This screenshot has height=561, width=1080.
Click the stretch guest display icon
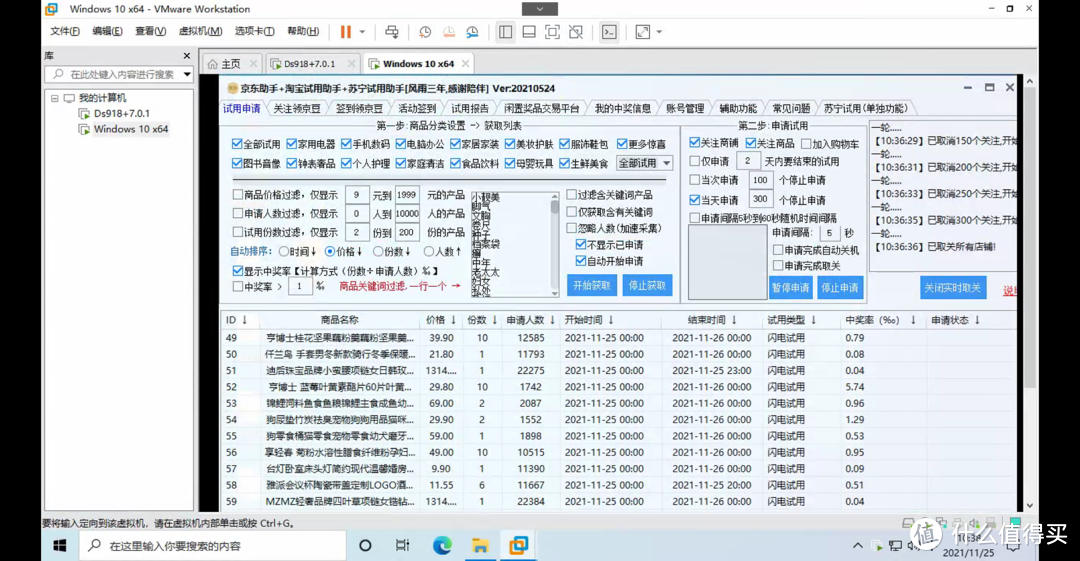point(643,32)
